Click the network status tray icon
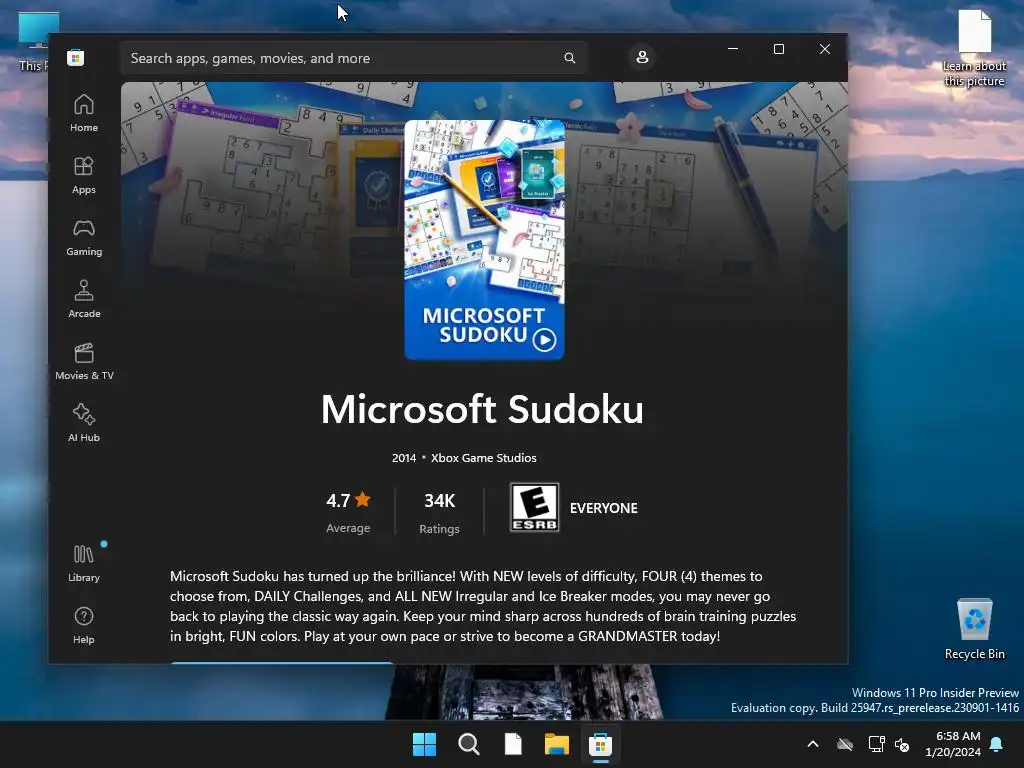This screenshot has width=1024, height=768. coord(876,744)
